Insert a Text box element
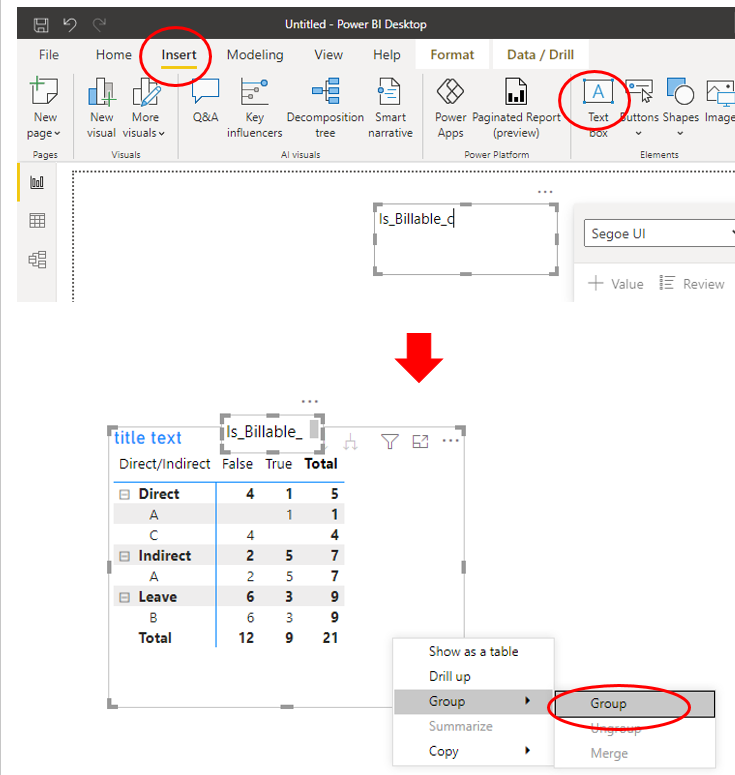The image size is (735, 775). pyautogui.click(x=598, y=107)
